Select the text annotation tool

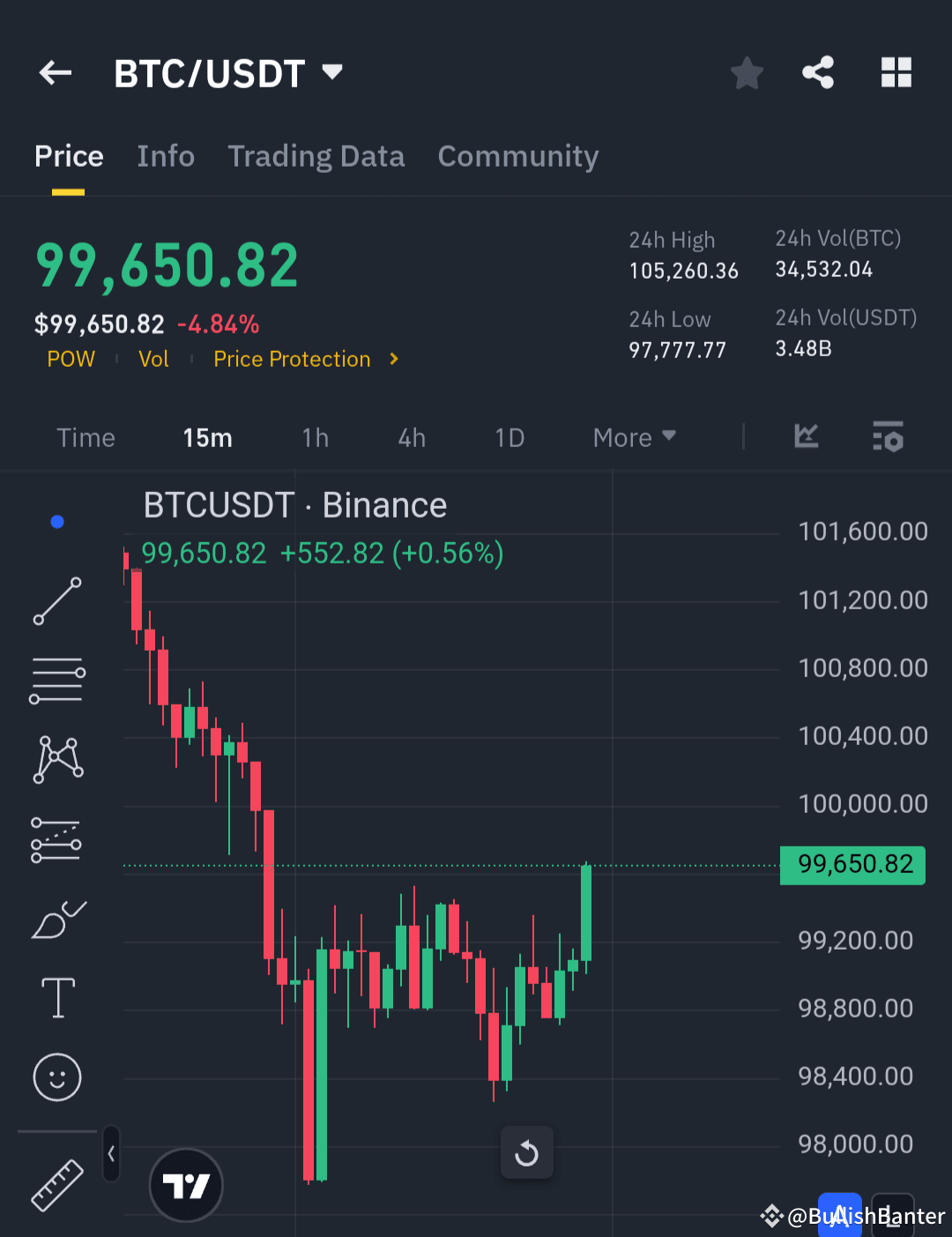pyautogui.click(x=56, y=997)
